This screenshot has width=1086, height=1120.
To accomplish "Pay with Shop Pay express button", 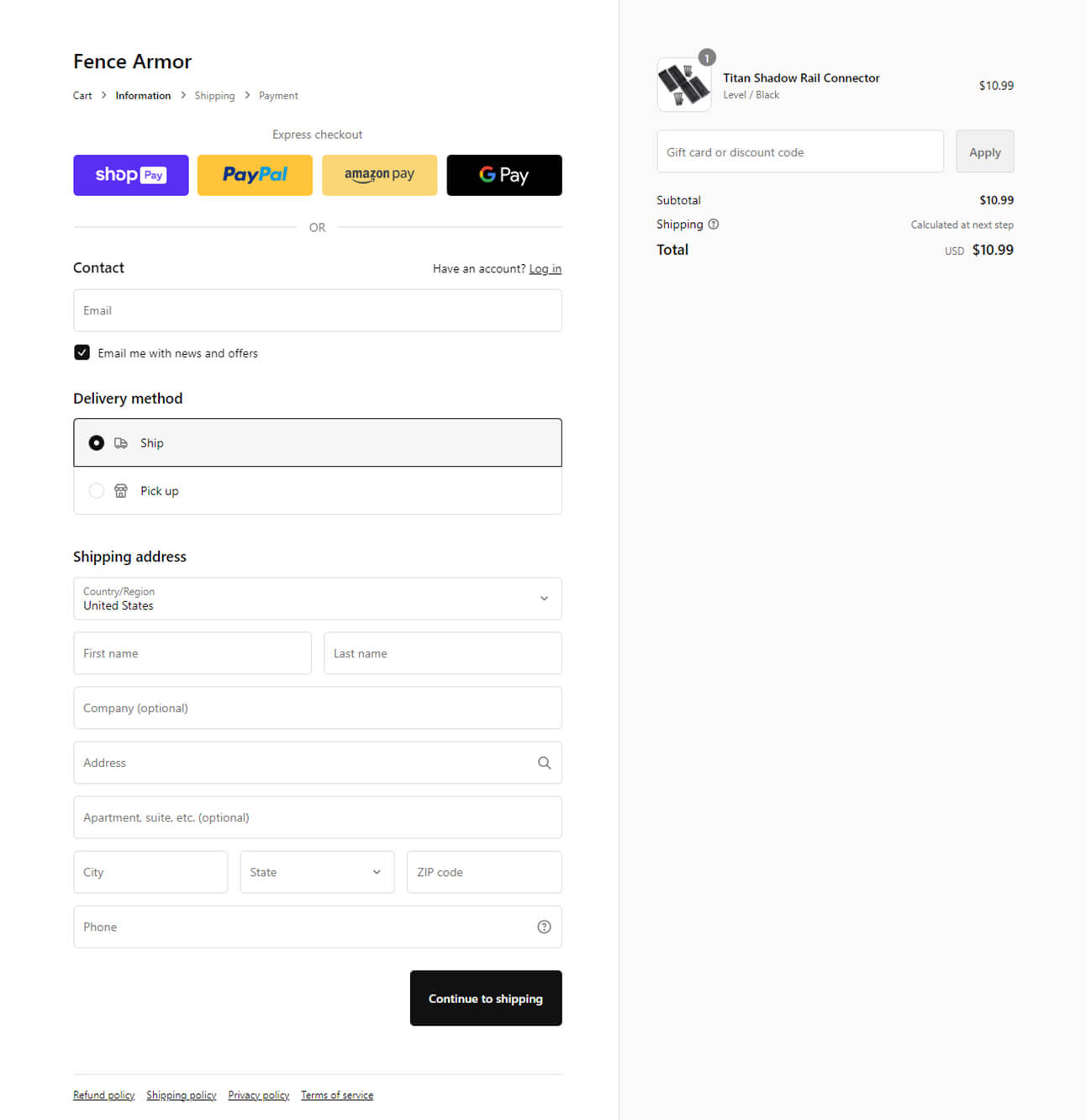I will point(130,175).
